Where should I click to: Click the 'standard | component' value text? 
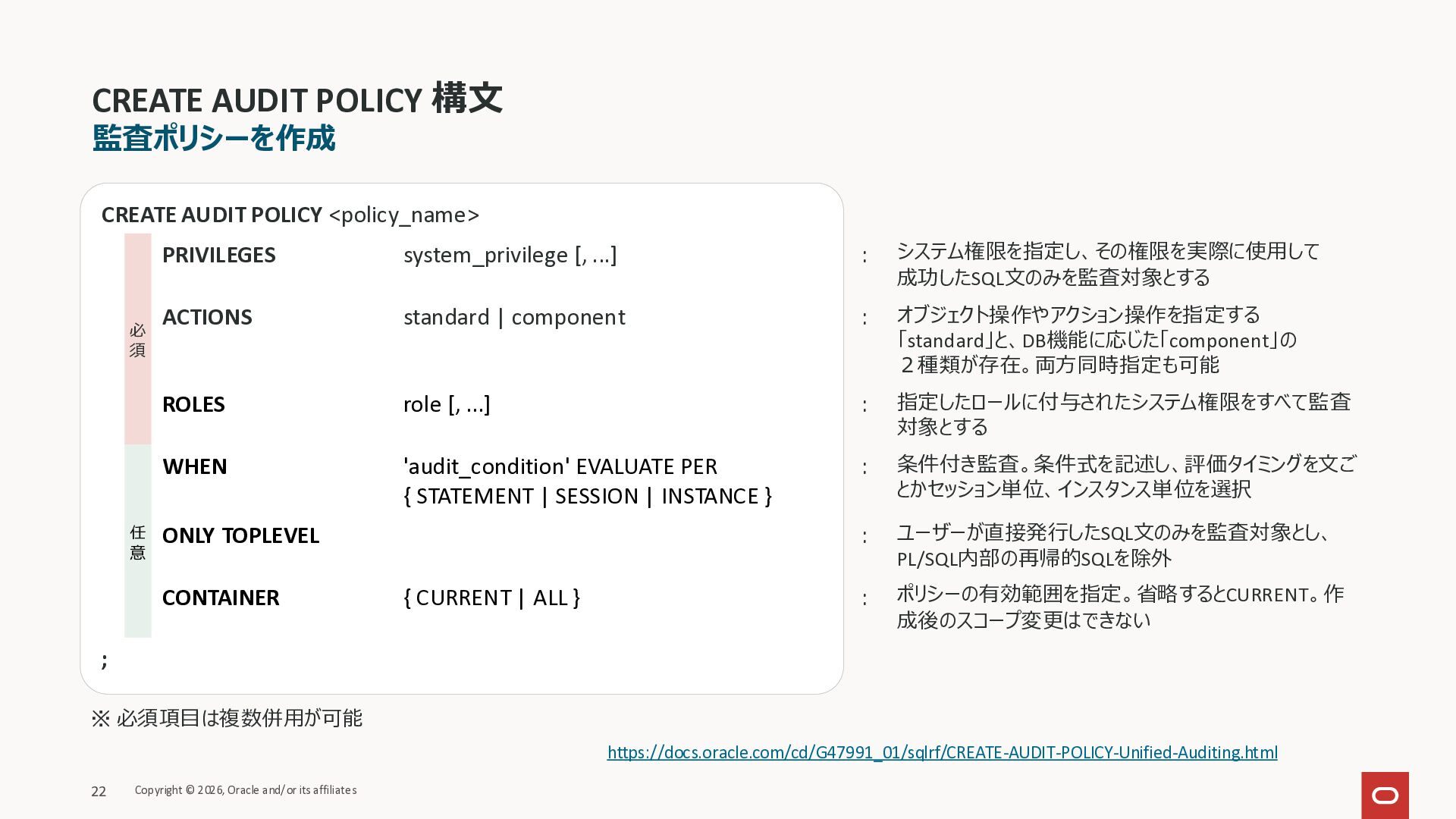pos(514,317)
